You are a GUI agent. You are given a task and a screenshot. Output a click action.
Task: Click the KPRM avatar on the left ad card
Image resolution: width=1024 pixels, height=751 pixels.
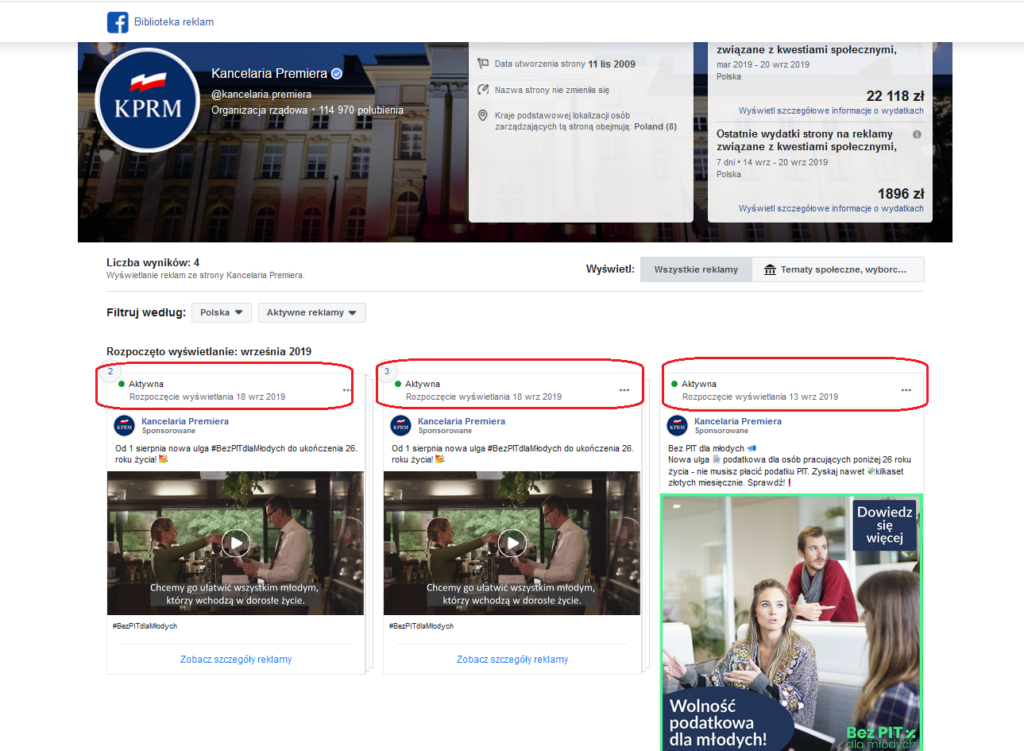click(124, 426)
